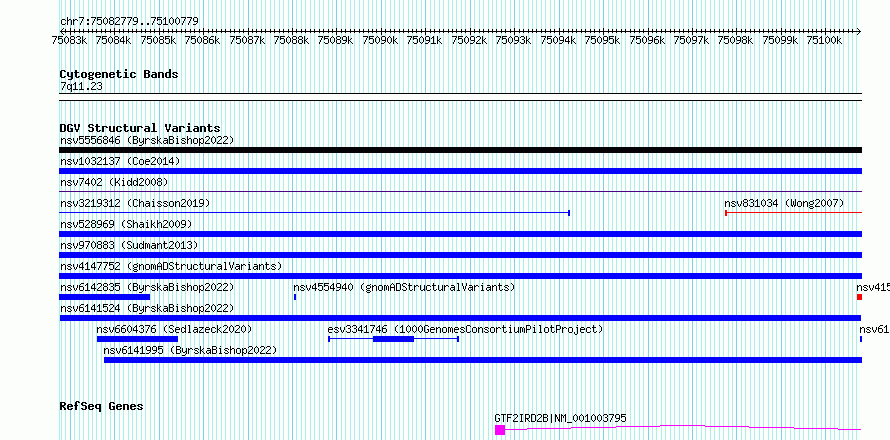
Task: Click the blue nsv970883 variant bar
Action: [x=460, y=255]
